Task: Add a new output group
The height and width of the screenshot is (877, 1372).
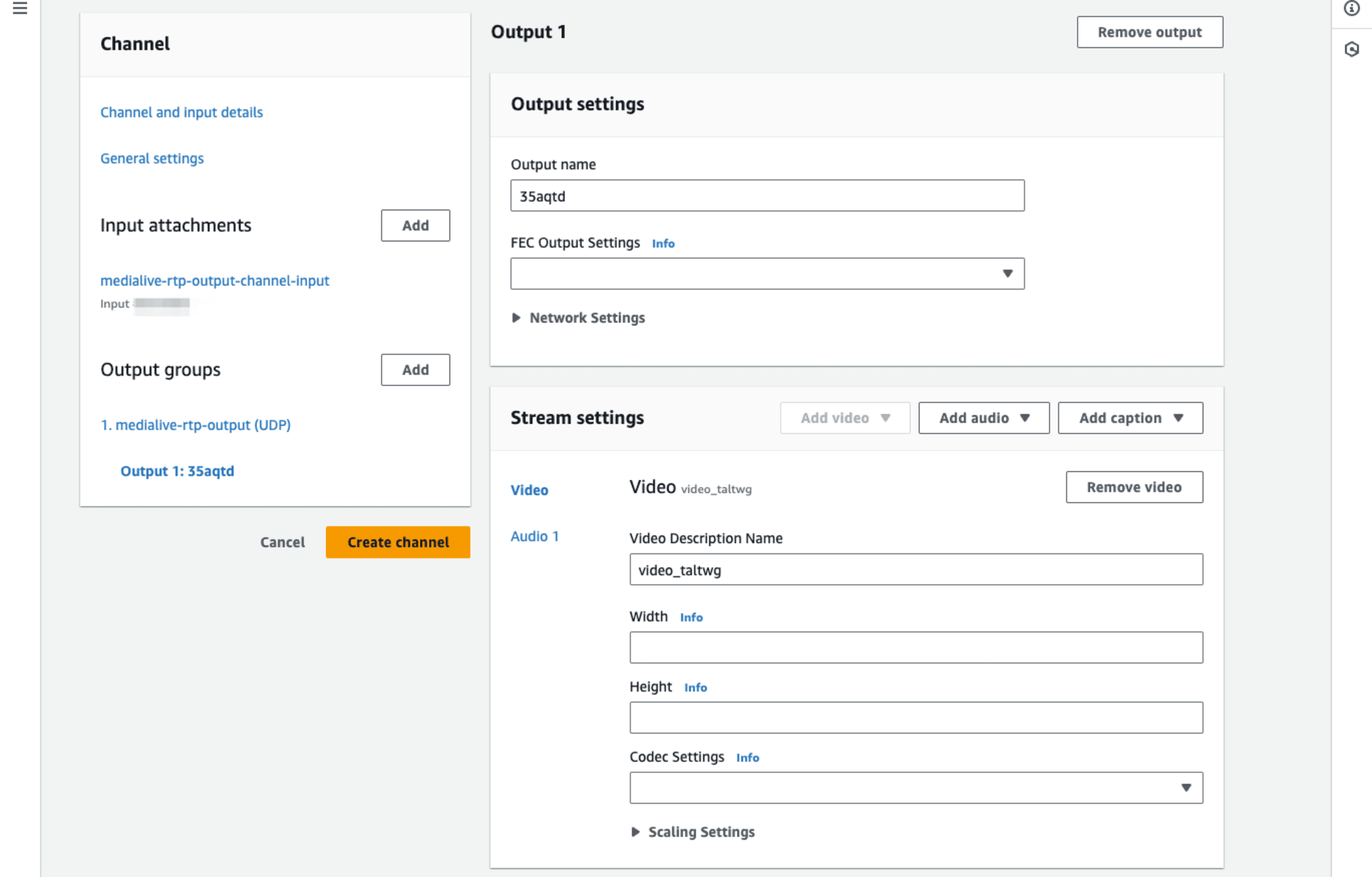Action: point(415,370)
